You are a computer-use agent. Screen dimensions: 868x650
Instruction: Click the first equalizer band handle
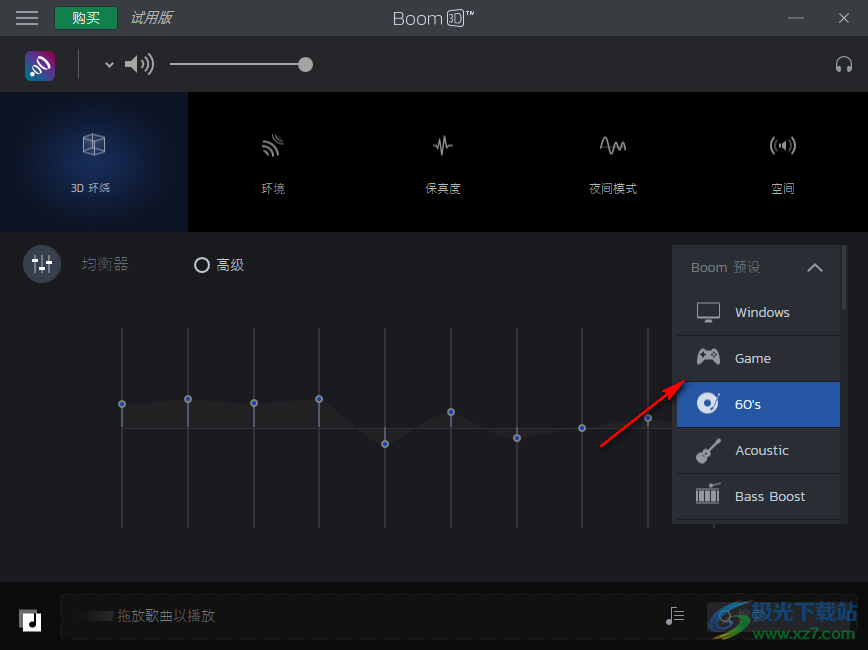click(x=122, y=404)
